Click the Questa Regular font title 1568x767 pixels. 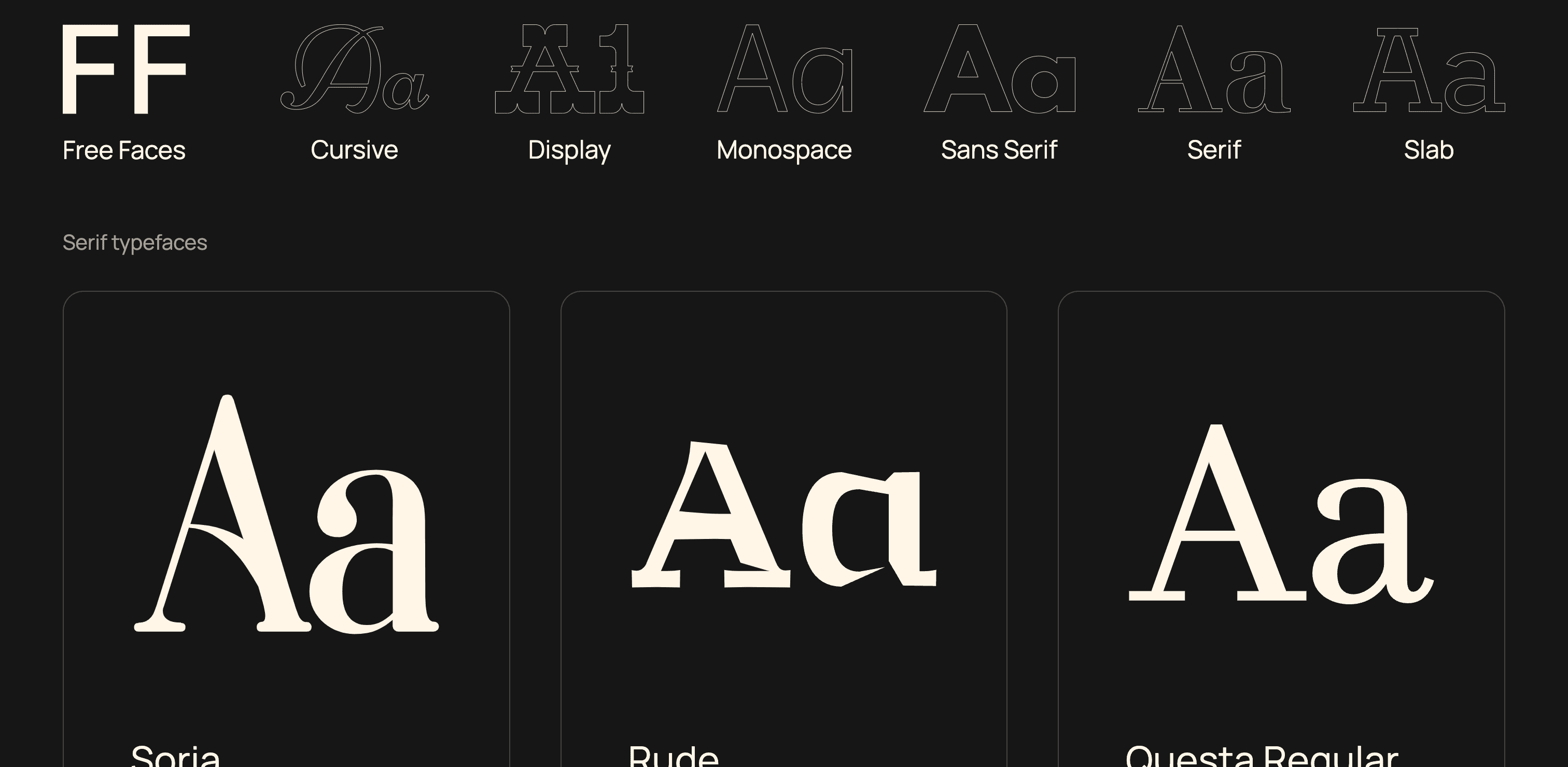pos(1261,756)
